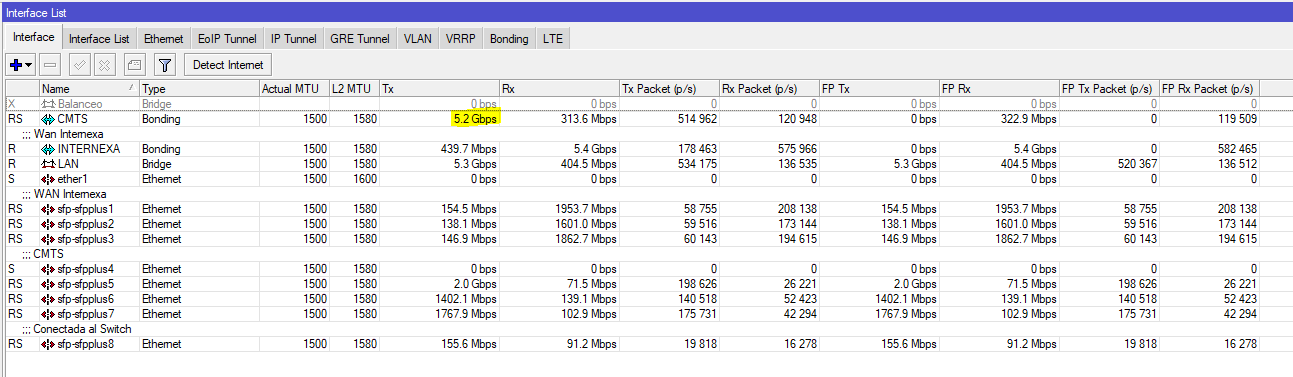Click the 313.6 Mbps Rx value
The image size is (1293, 377).
(589, 119)
